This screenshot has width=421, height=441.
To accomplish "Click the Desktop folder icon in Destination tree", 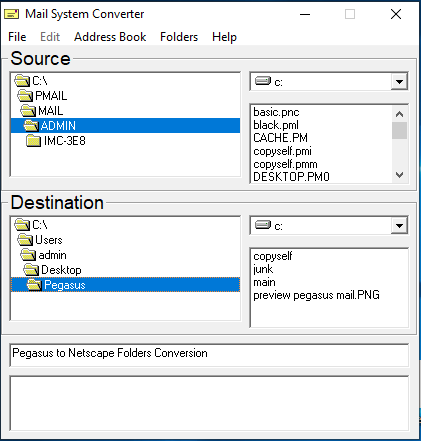I will 31,270.
